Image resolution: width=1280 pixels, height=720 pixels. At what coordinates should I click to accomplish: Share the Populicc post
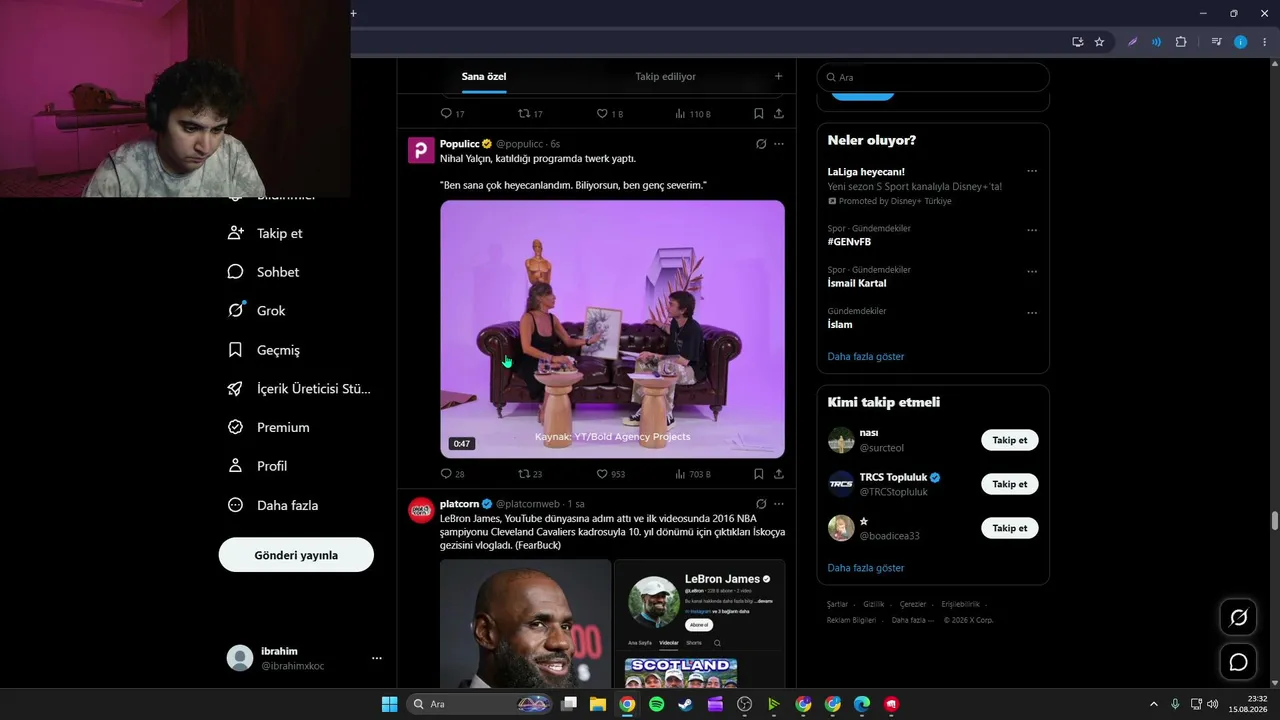click(779, 474)
